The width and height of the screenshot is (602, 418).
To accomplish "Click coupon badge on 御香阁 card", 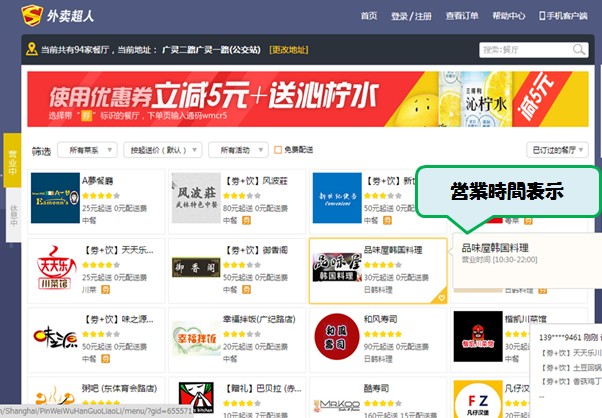I will click(246, 289).
